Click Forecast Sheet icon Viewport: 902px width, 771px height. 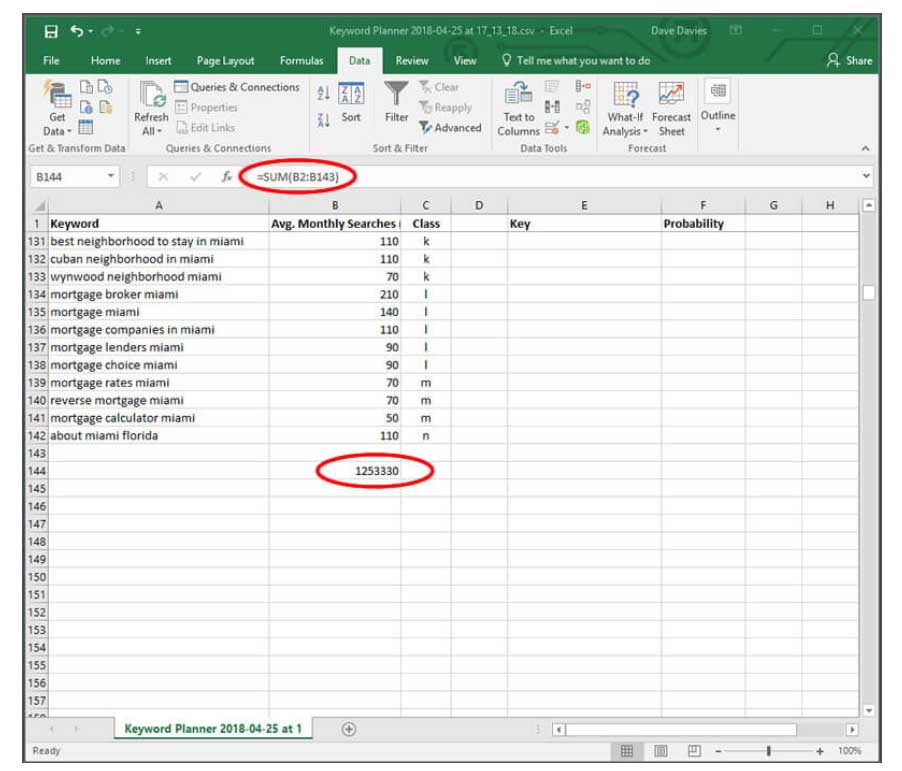(671, 108)
